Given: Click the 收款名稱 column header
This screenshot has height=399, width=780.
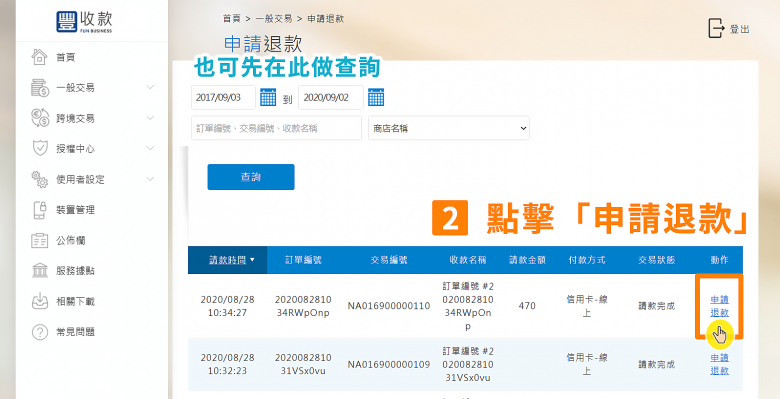Looking at the screenshot, I should [467, 260].
